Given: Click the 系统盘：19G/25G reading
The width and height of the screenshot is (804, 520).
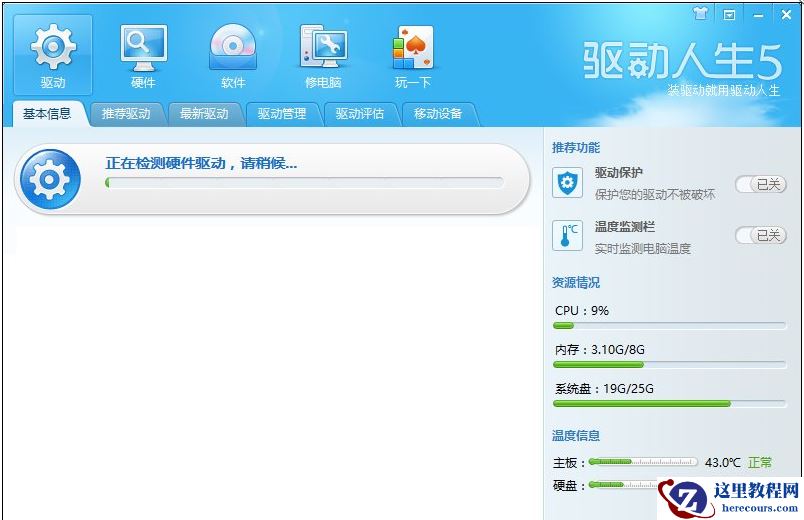Looking at the screenshot, I should click(604, 389).
